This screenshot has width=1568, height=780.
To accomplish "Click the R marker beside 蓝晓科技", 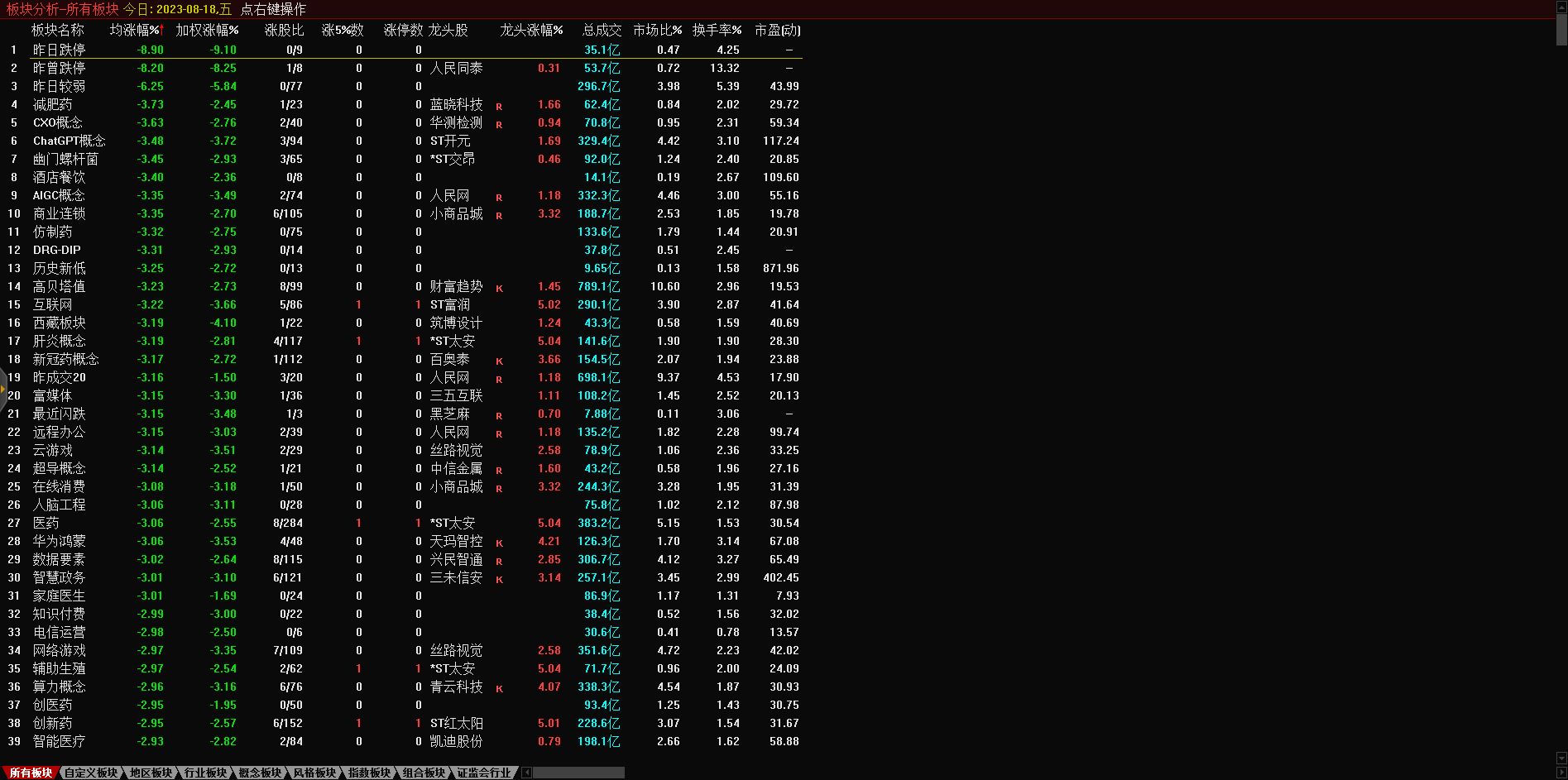I will pos(499,107).
